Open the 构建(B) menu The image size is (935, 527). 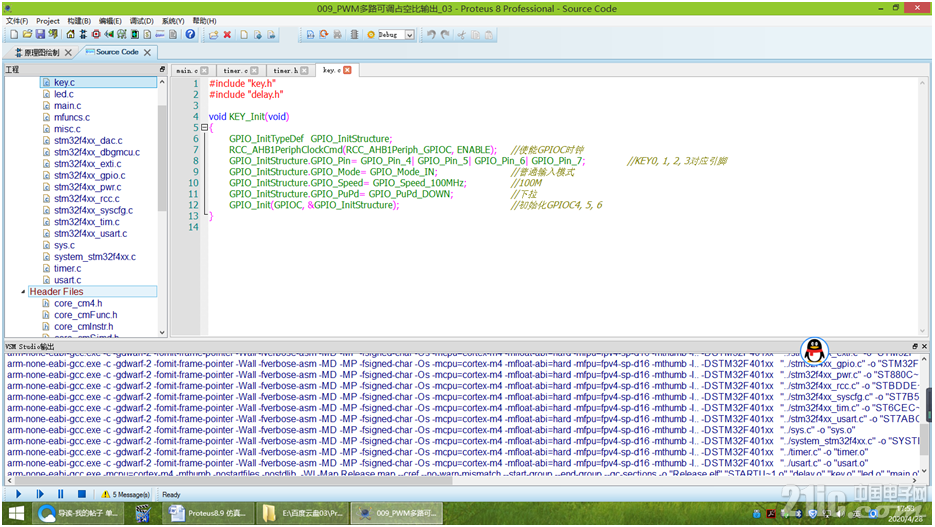(79, 21)
